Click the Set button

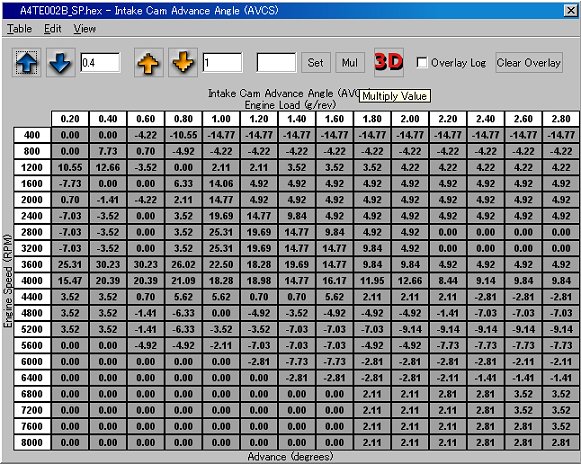(x=315, y=63)
